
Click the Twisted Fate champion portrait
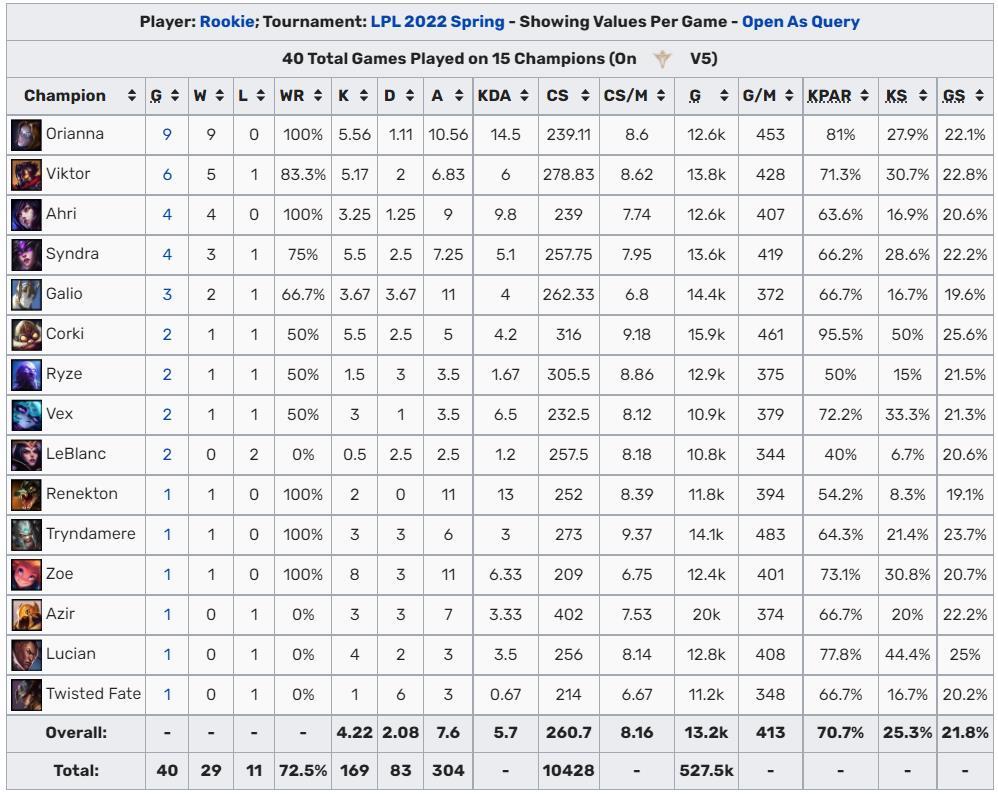(26, 694)
